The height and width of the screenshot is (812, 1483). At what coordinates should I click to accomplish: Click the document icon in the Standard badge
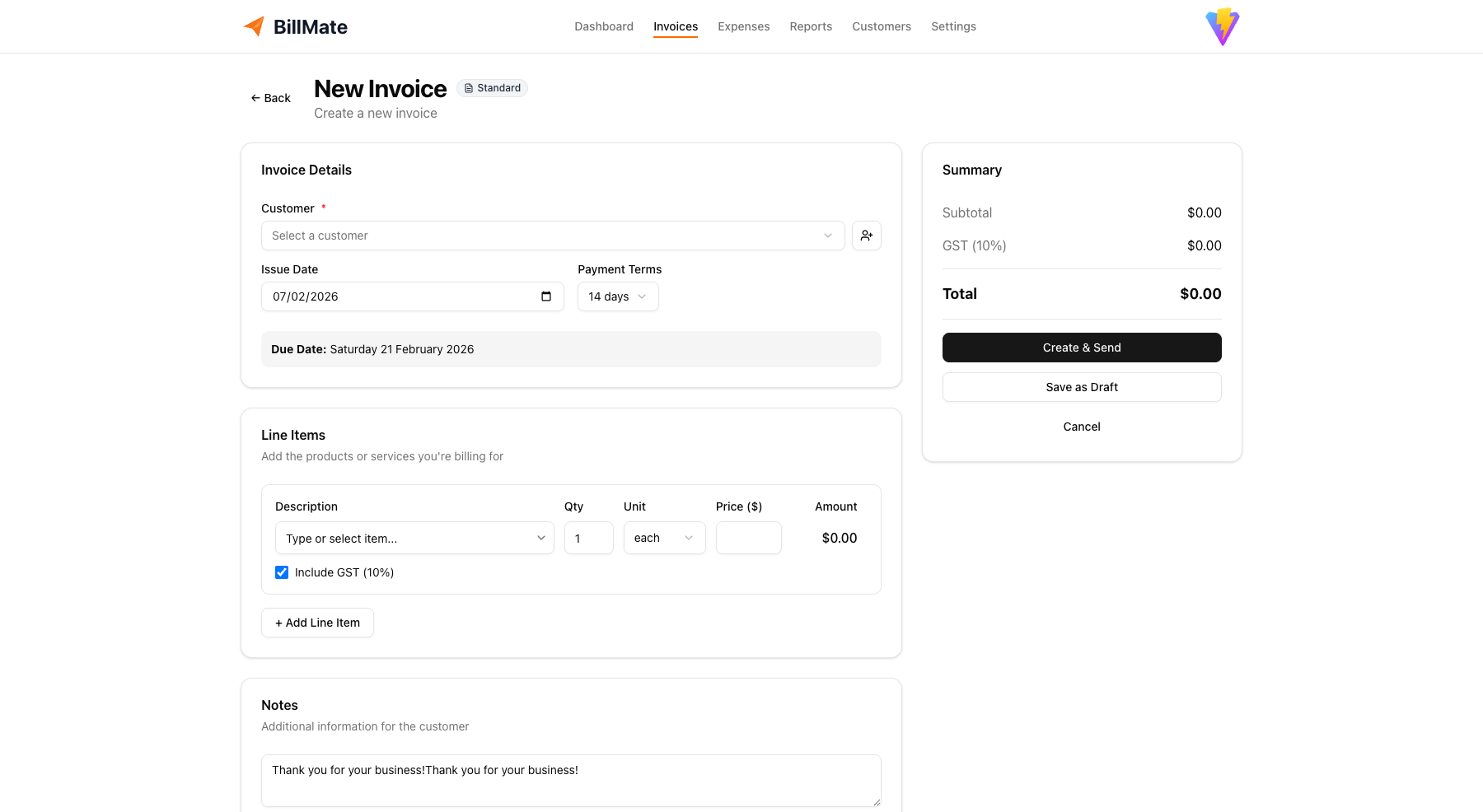coord(468,87)
